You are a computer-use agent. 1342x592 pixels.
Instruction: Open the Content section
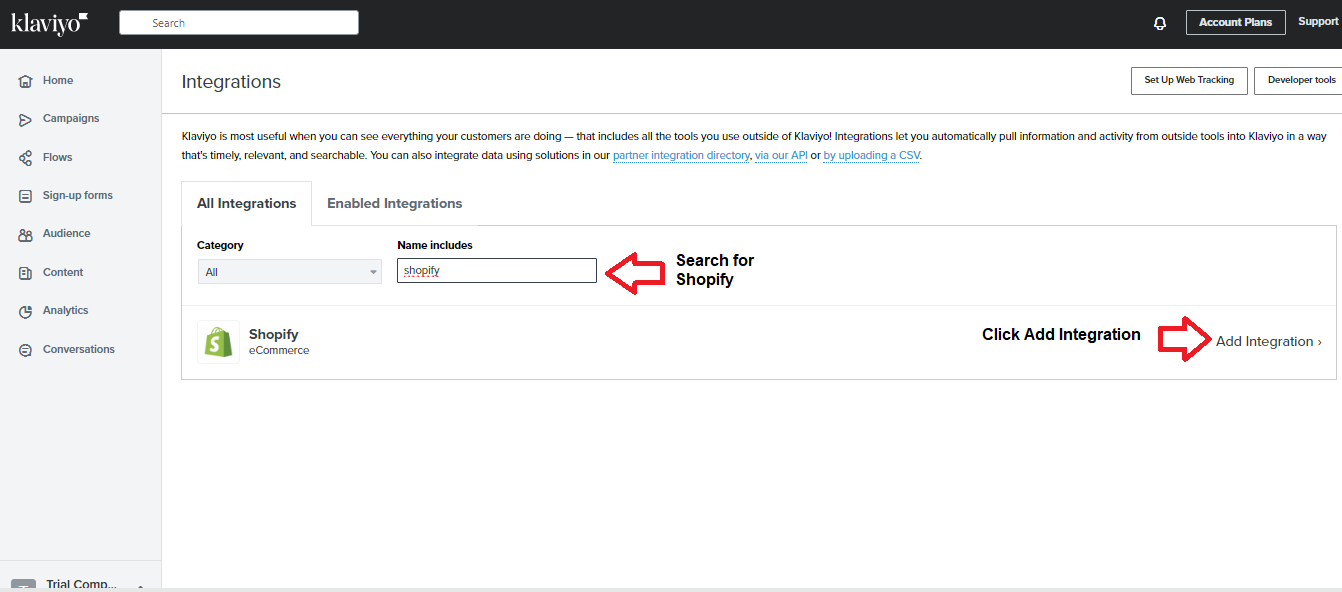63,272
